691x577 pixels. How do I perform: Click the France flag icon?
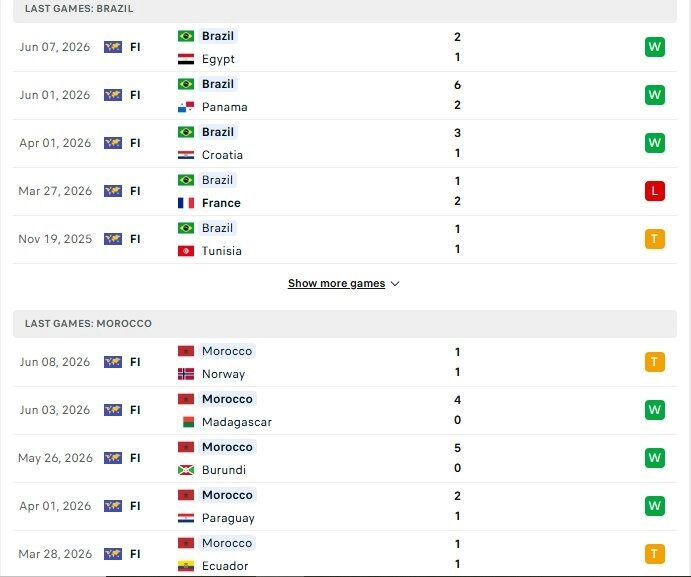(186, 203)
